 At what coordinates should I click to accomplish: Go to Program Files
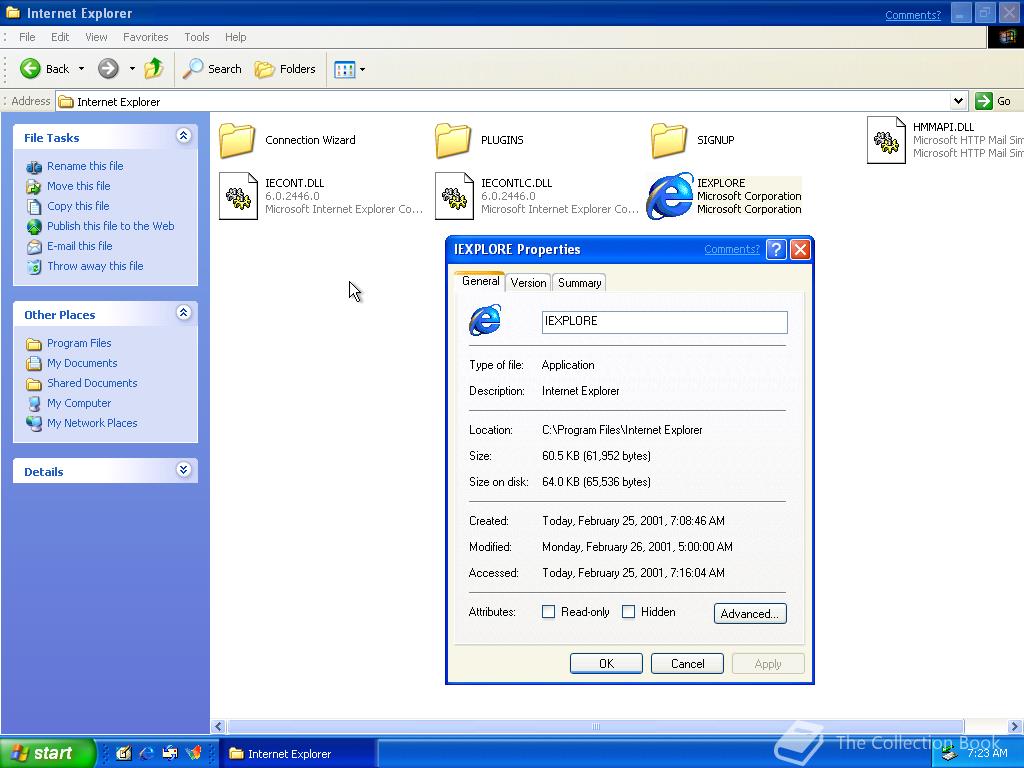pyautogui.click(x=79, y=343)
